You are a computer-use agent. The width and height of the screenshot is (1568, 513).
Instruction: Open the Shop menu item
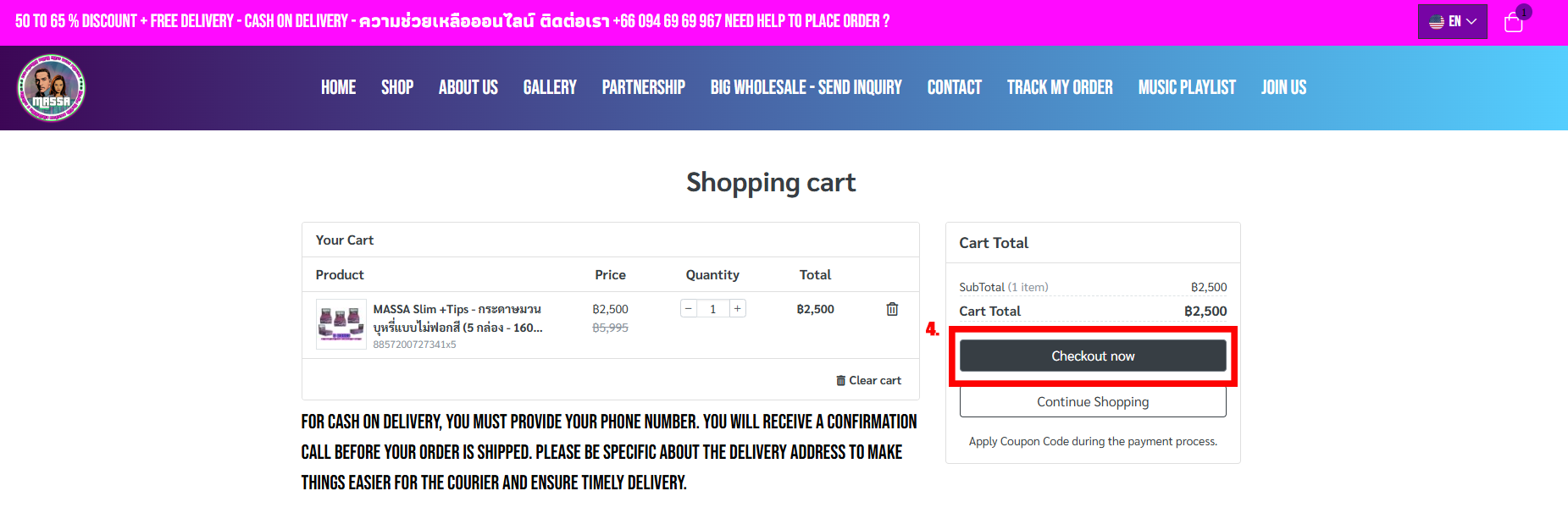tap(397, 87)
